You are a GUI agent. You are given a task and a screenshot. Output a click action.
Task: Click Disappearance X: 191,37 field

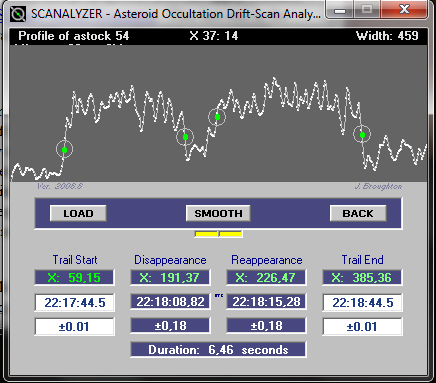[x=170, y=278]
